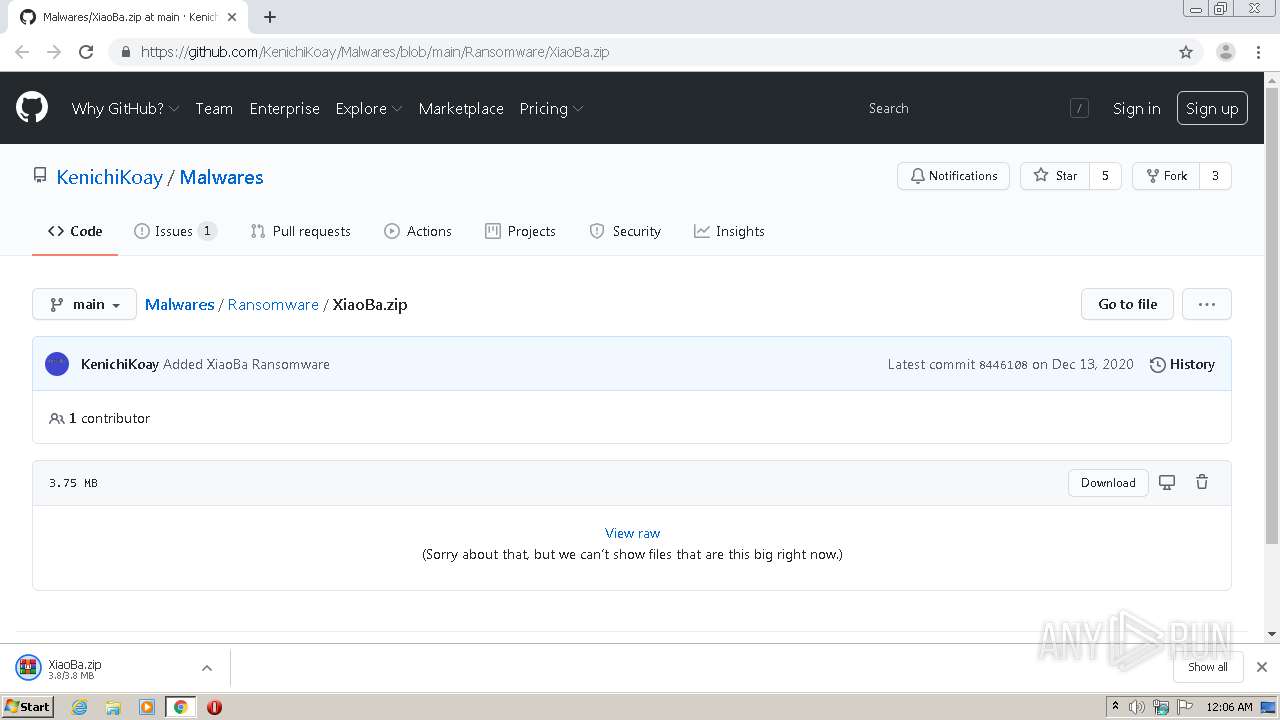Open the KenichiKoay owner link in repo title

click(x=109, y=177)
